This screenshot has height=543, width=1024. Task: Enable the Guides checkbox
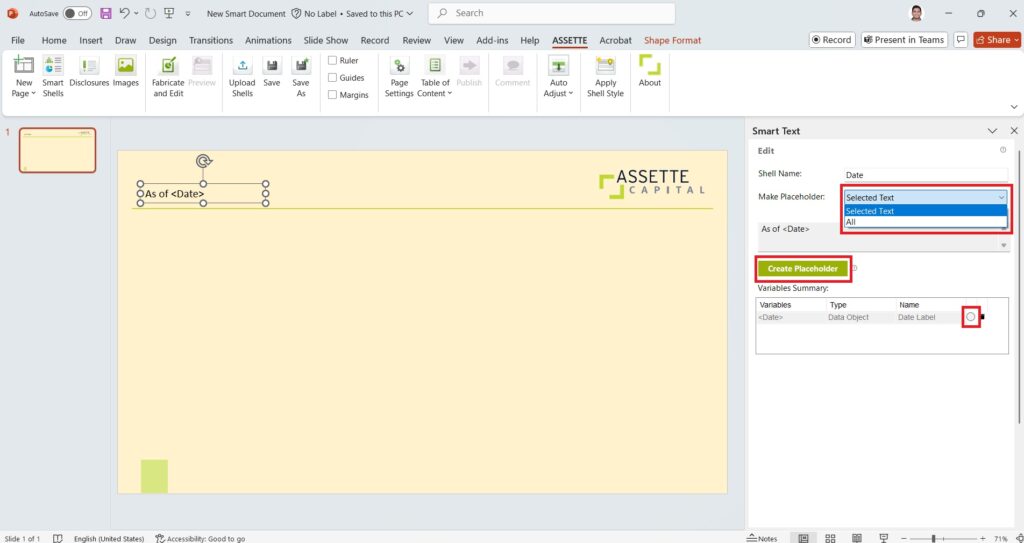tap(332, 77)
